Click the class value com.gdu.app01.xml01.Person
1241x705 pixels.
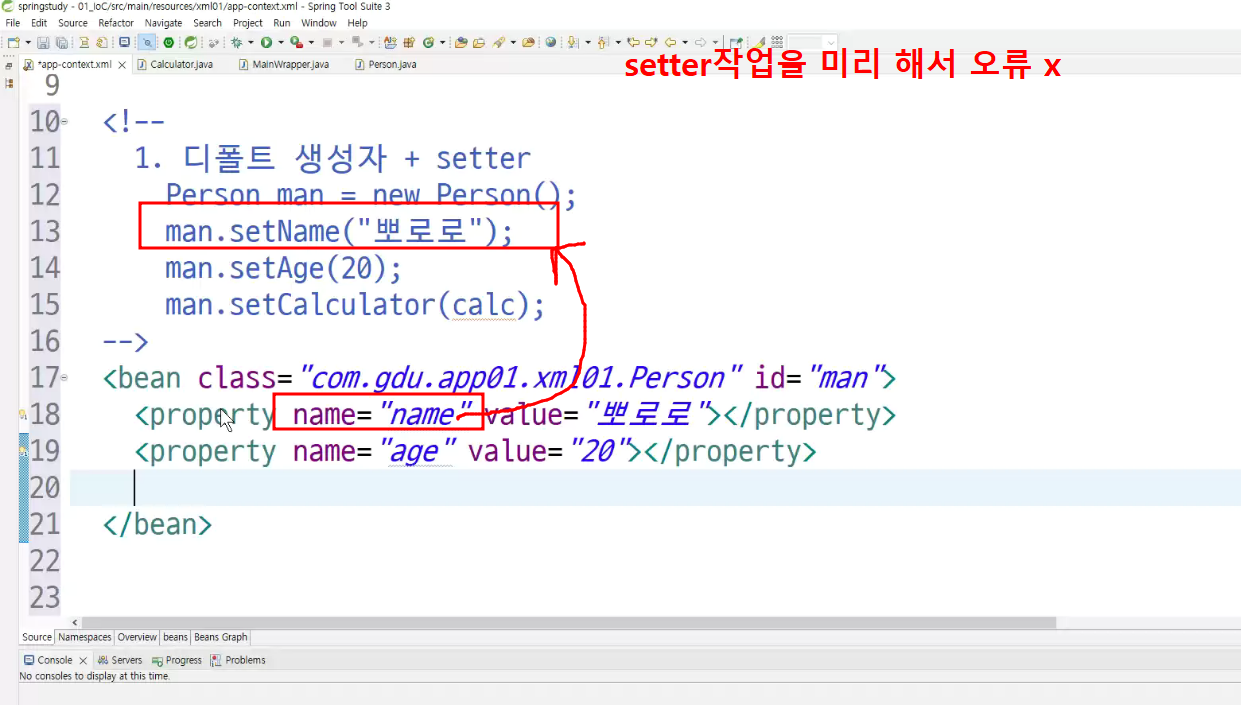[x=520, y=378]
